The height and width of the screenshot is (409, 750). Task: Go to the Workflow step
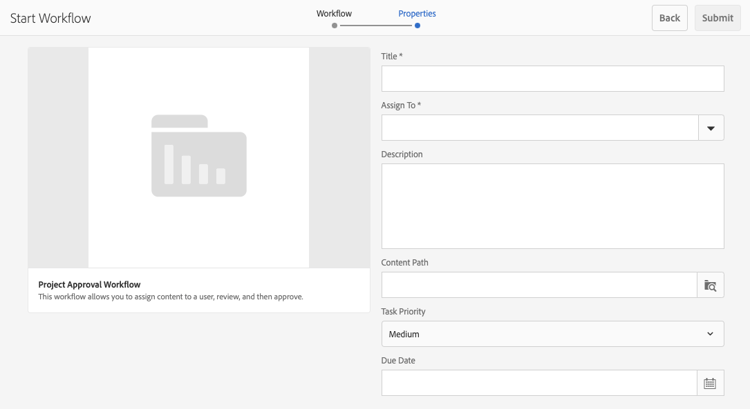334,13
